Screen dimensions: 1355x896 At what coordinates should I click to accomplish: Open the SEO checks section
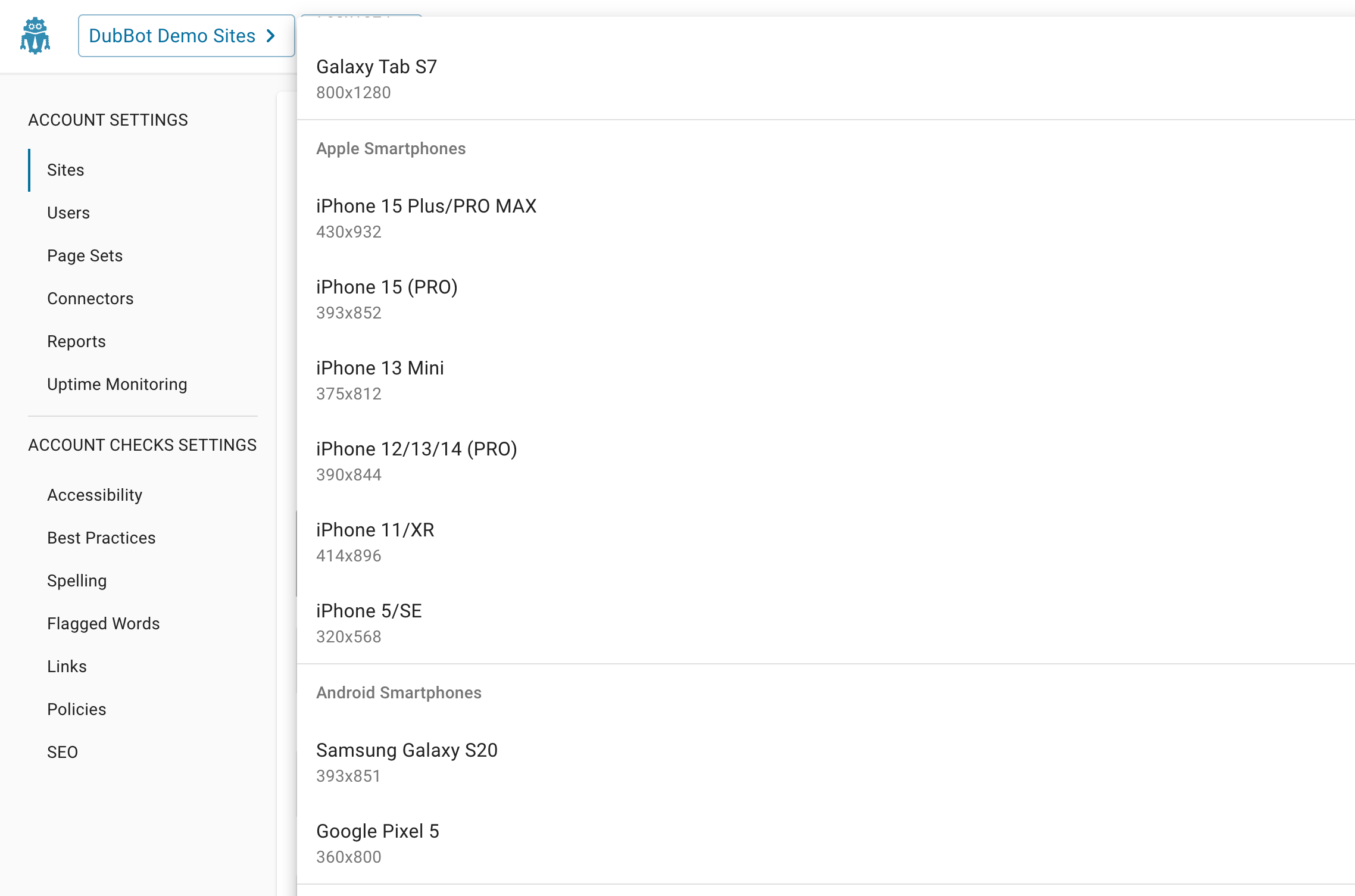63,752
